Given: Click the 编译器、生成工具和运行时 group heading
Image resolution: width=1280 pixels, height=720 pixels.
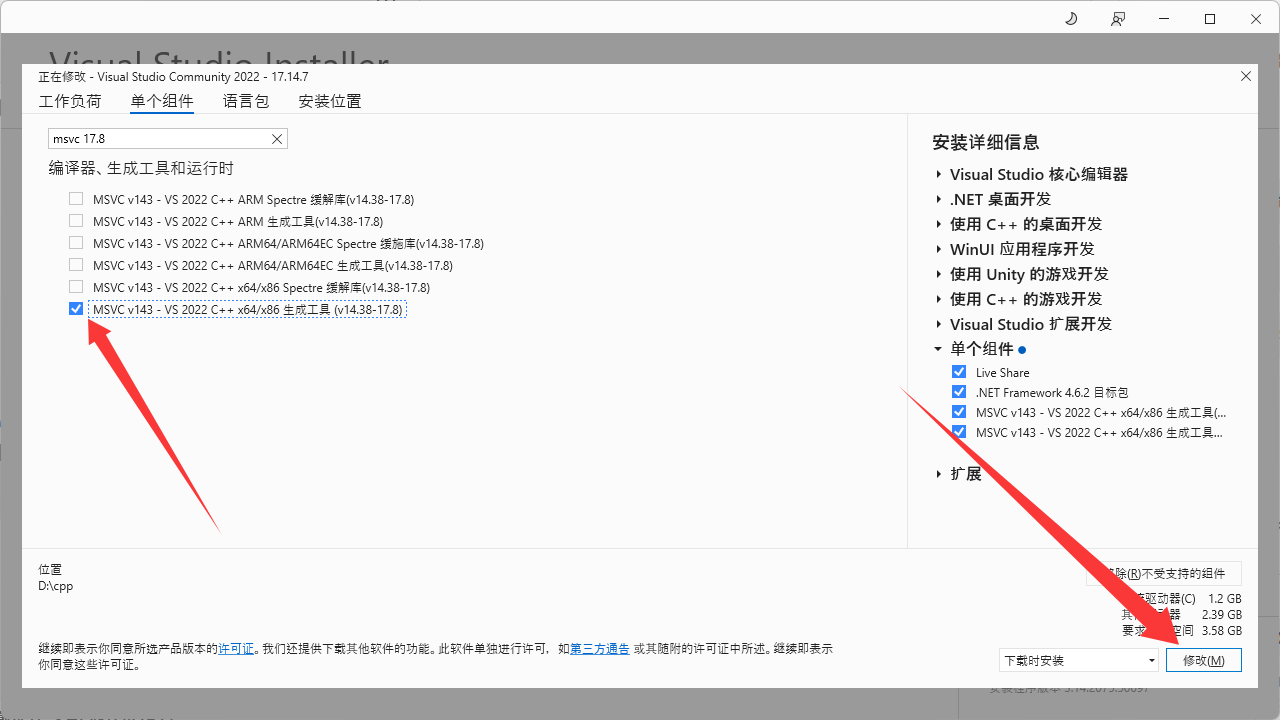Looking at the screenshot, I should (142, 168).
